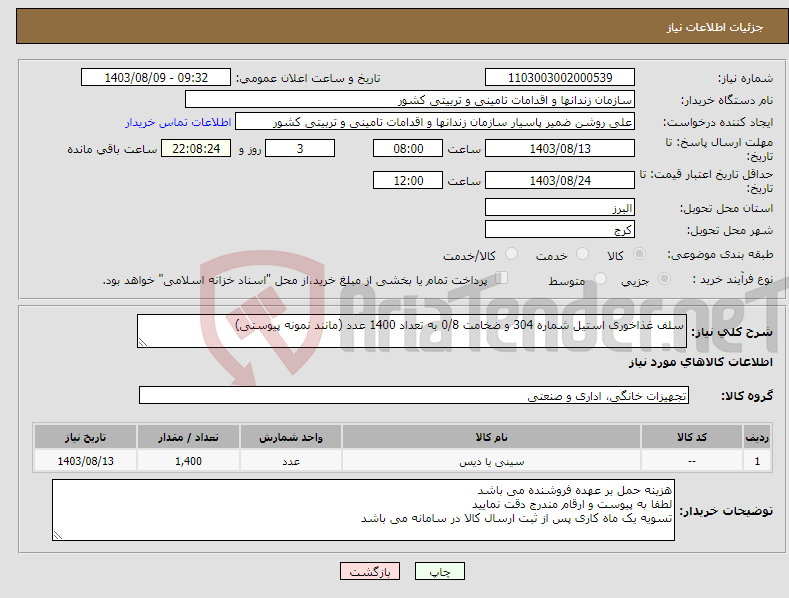Select the کالا radio button
Viewport: 789px width, 598px height.
[x=639, y=254]
